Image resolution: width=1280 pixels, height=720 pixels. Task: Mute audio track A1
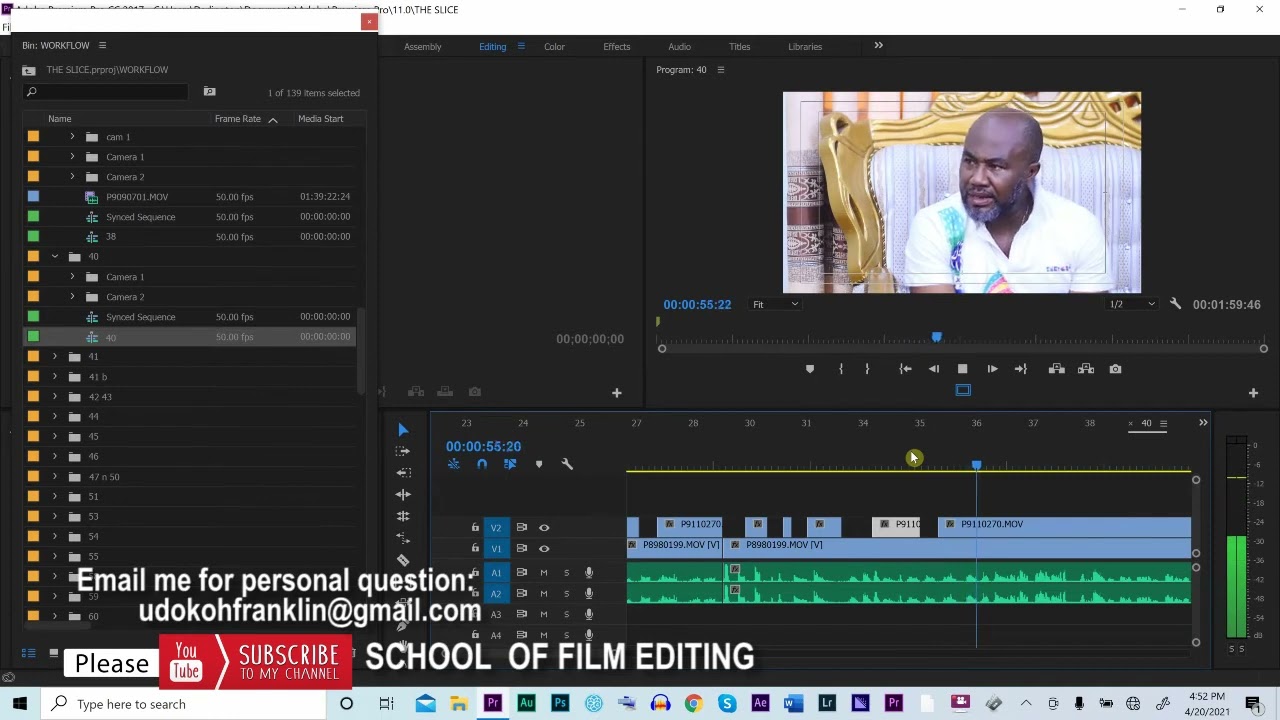tap(544, 573)
